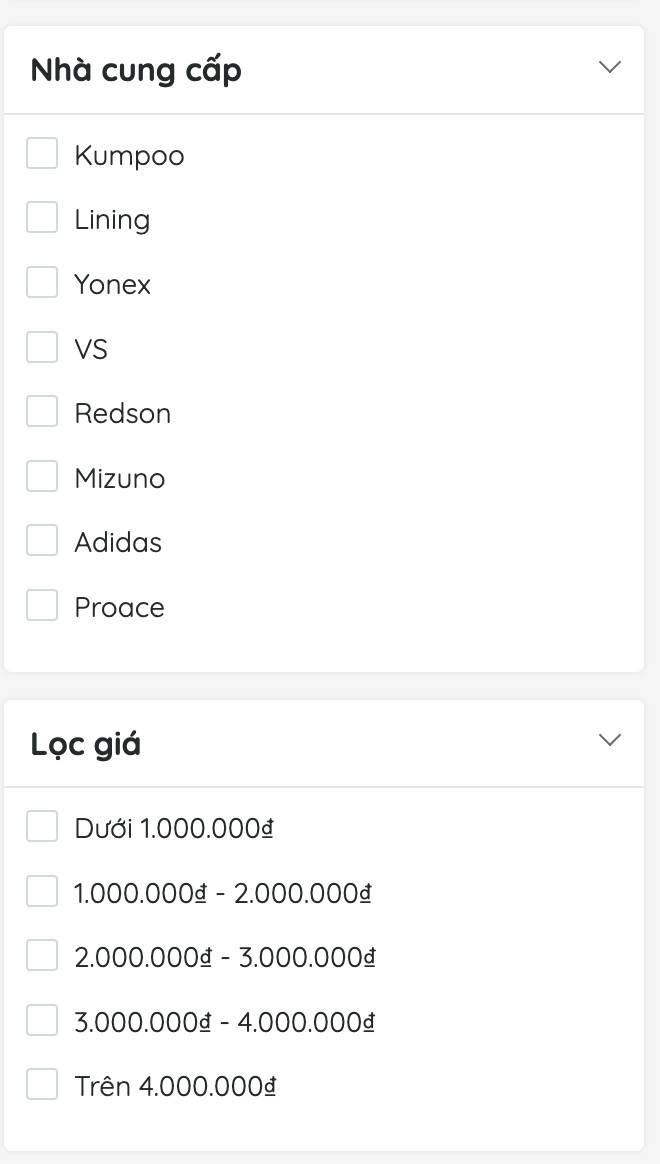
Task: Tick the Adidas checkbox
Action: click(x=42, y=541)
